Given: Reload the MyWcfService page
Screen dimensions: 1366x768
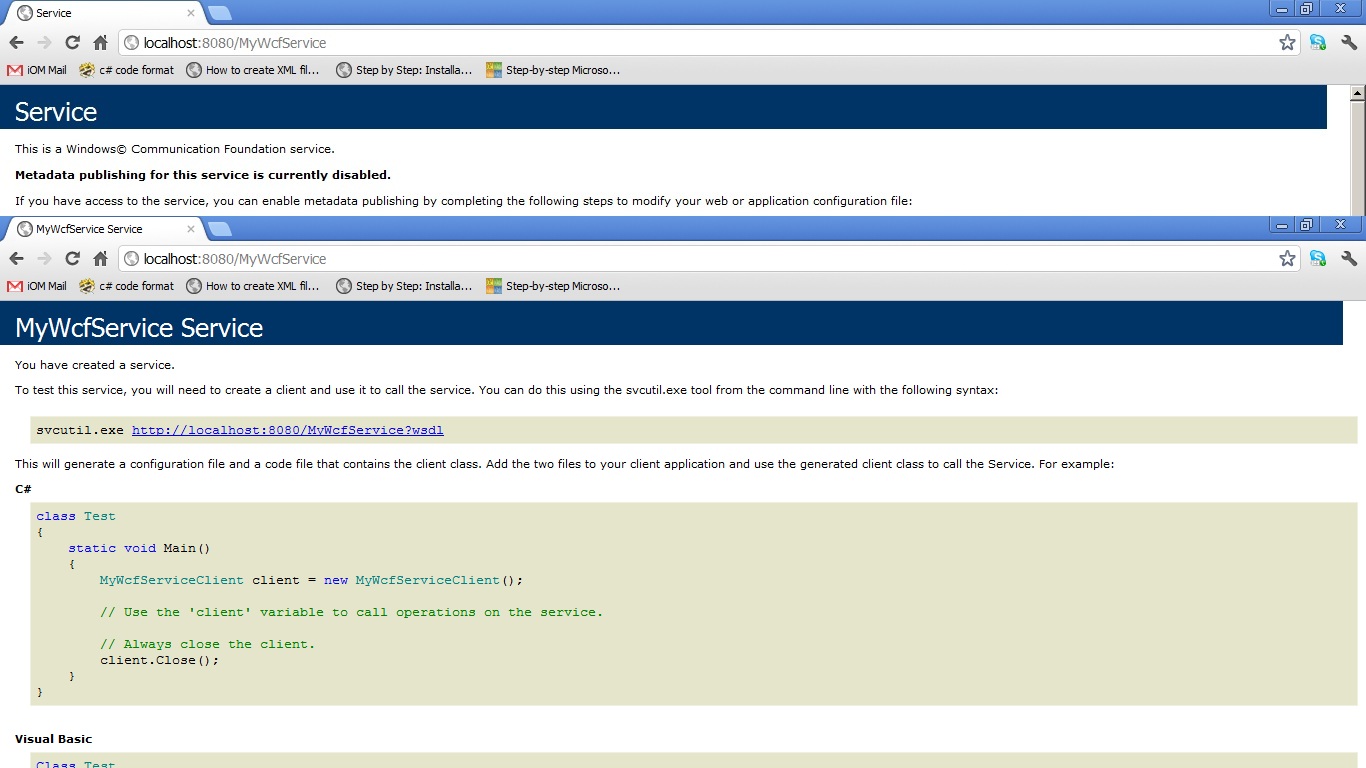Looking at the screenshot, I should pyautogui.click(x=72, y=258).
